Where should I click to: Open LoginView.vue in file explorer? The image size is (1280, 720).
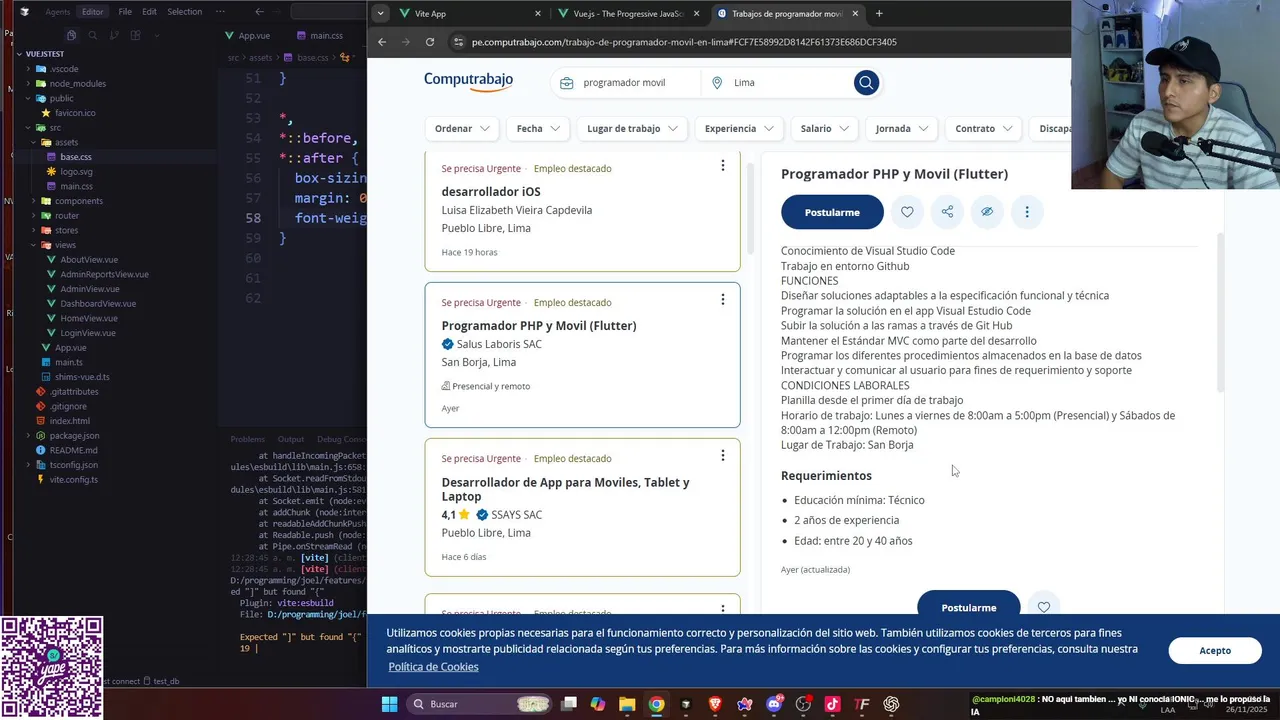point(88,333)
